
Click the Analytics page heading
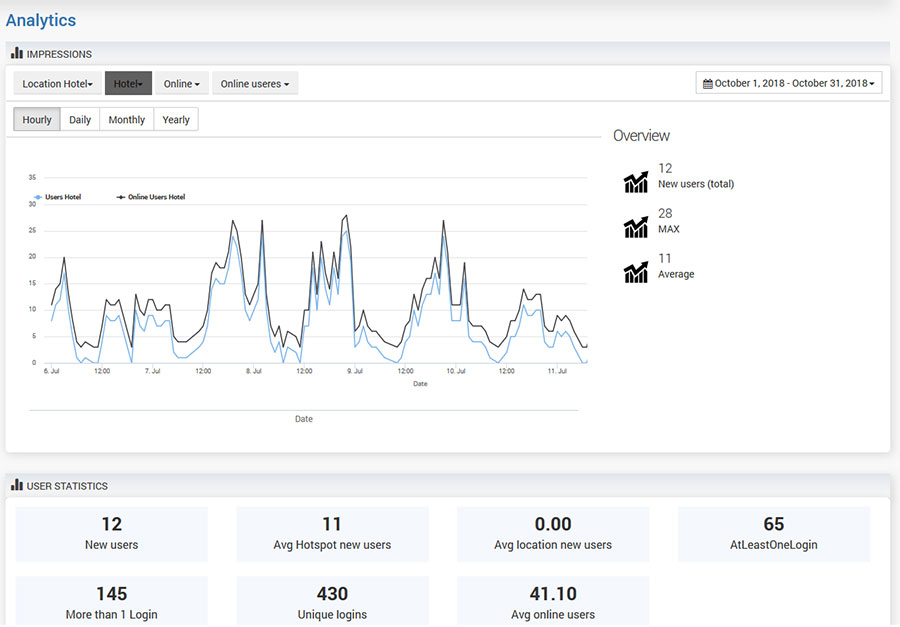[41, 20]
